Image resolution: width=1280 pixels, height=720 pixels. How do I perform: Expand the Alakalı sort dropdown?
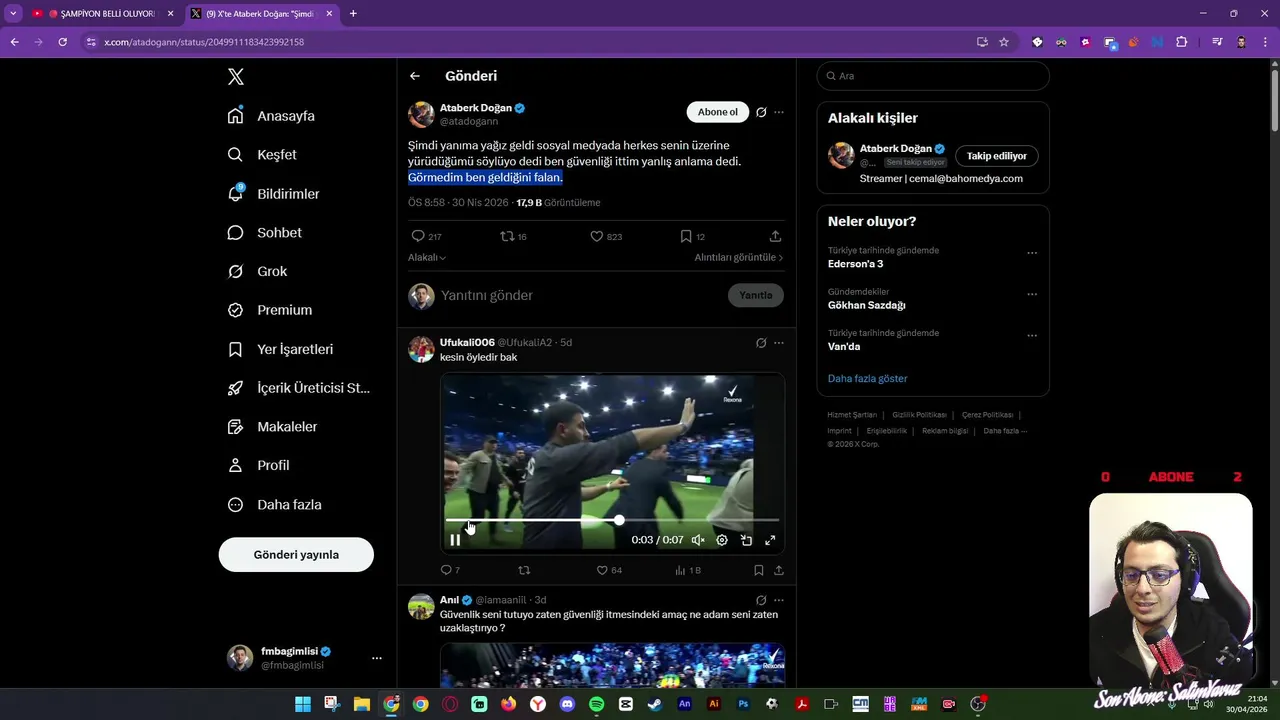tap(427, 257)
